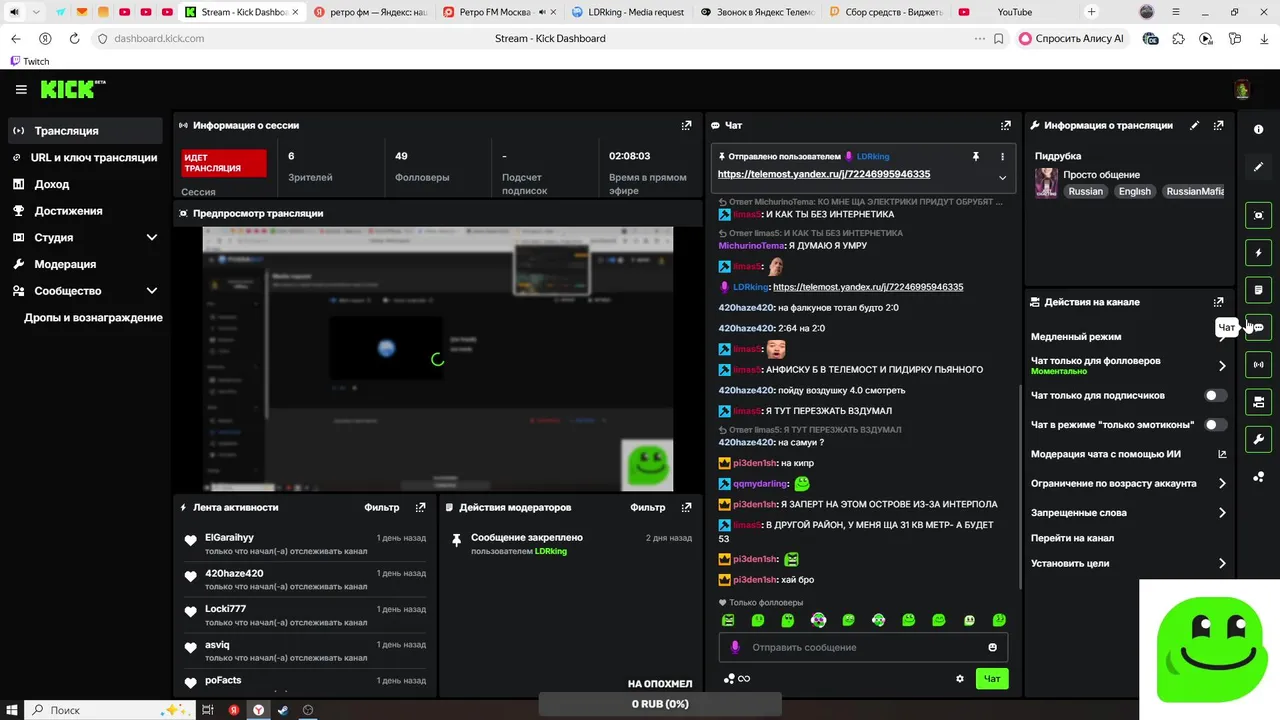Open chat settings with the gear icon
The width and height of the screenshot is (1280, 720).
click(960, 679)
